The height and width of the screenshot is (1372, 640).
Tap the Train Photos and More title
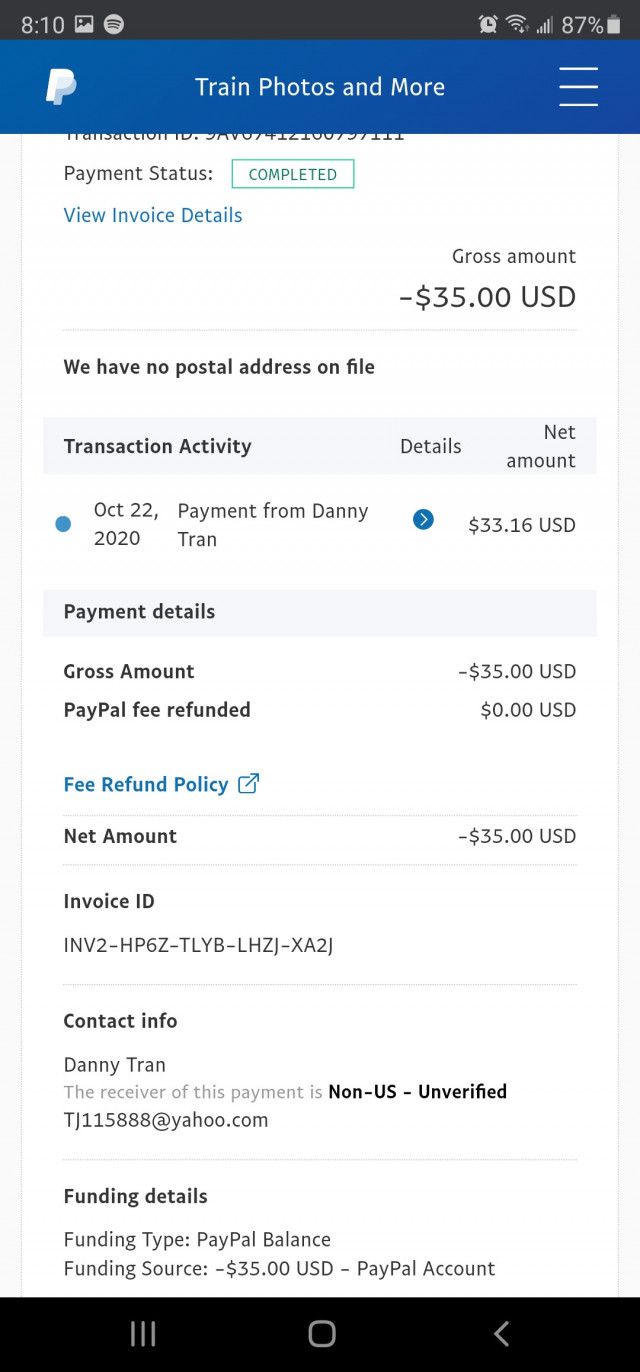coord(320,87)
